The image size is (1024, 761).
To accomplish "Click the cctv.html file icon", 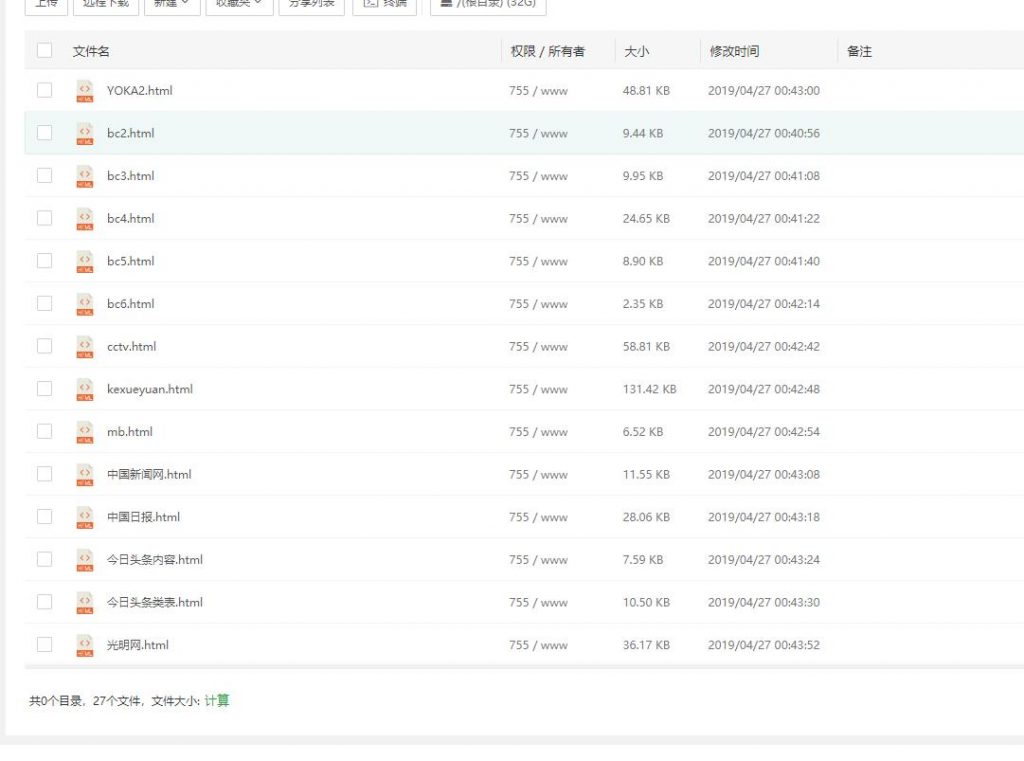I will point(85,347).
